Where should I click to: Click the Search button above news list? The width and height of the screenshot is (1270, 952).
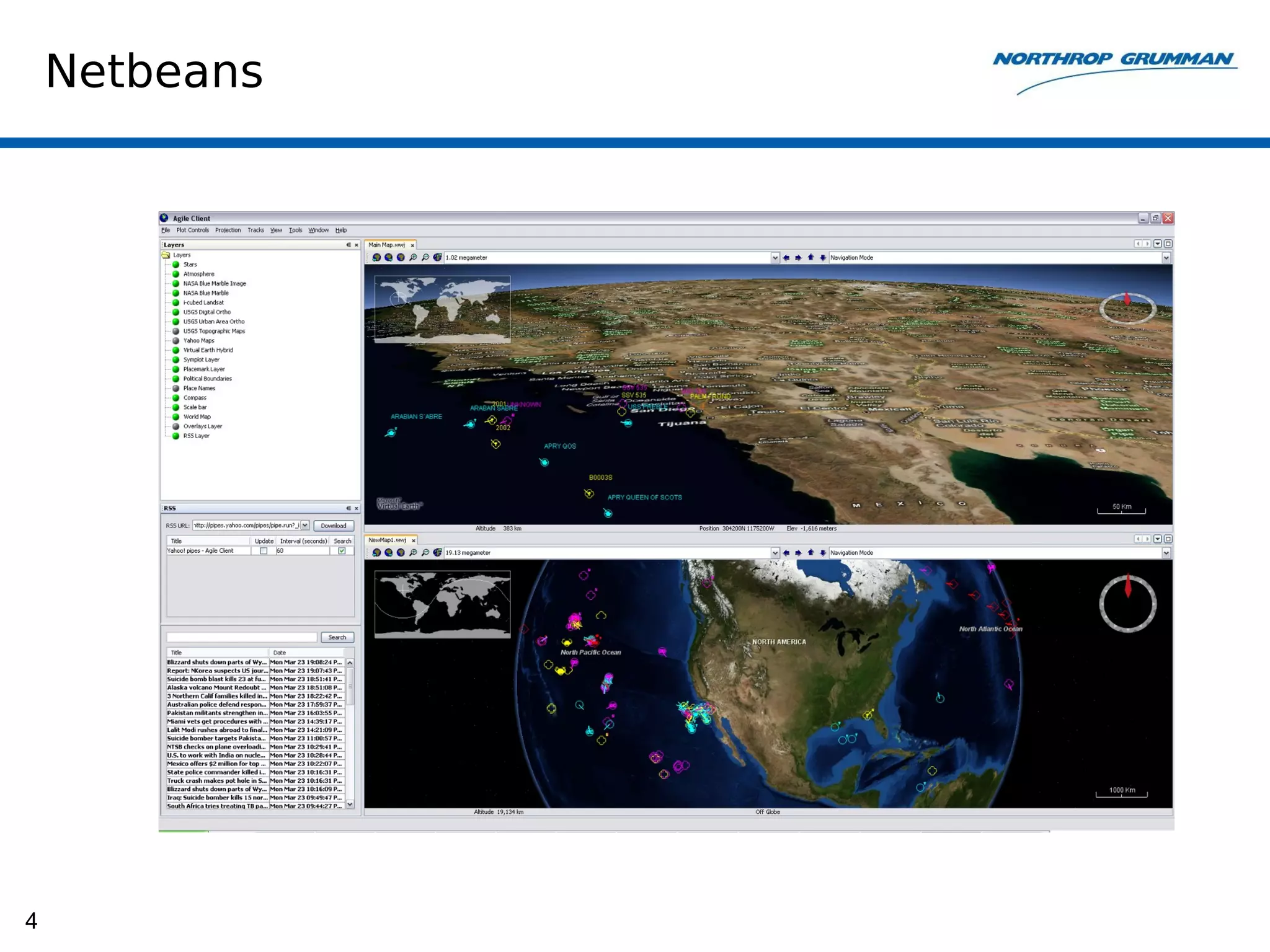pyautogui.click(x=337, y=637)
